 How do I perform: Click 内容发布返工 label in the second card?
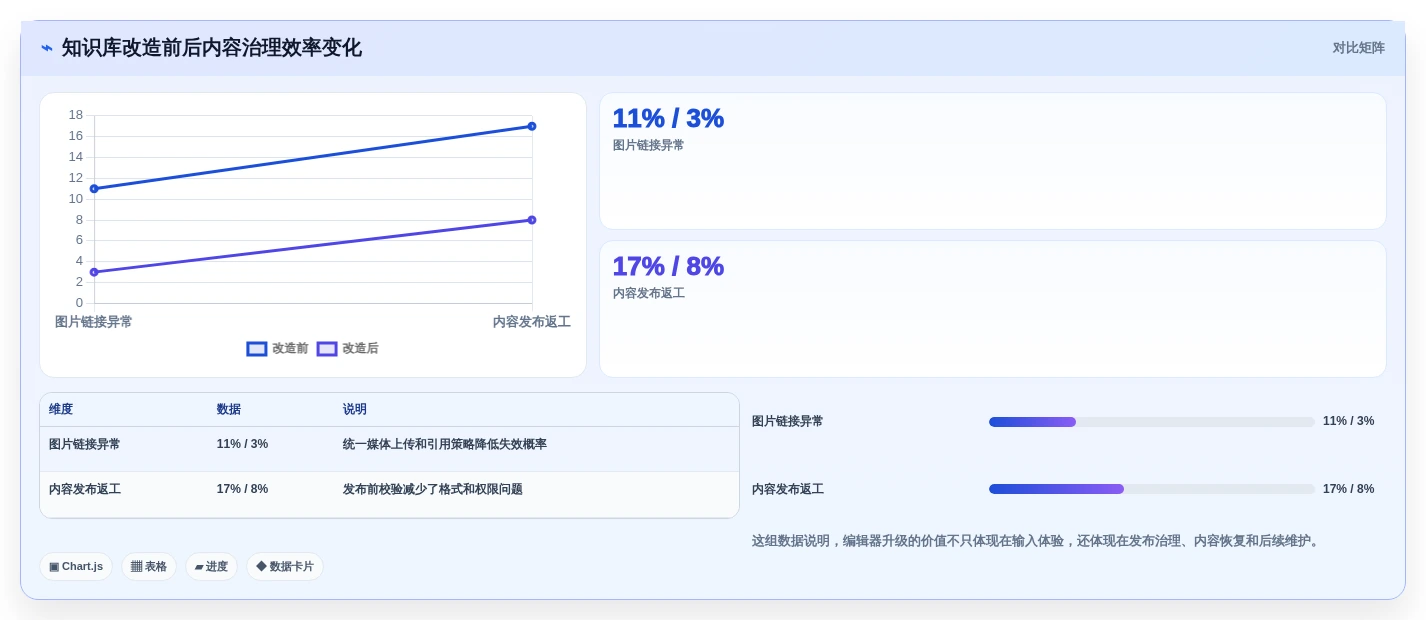click(x=649, y=293)
